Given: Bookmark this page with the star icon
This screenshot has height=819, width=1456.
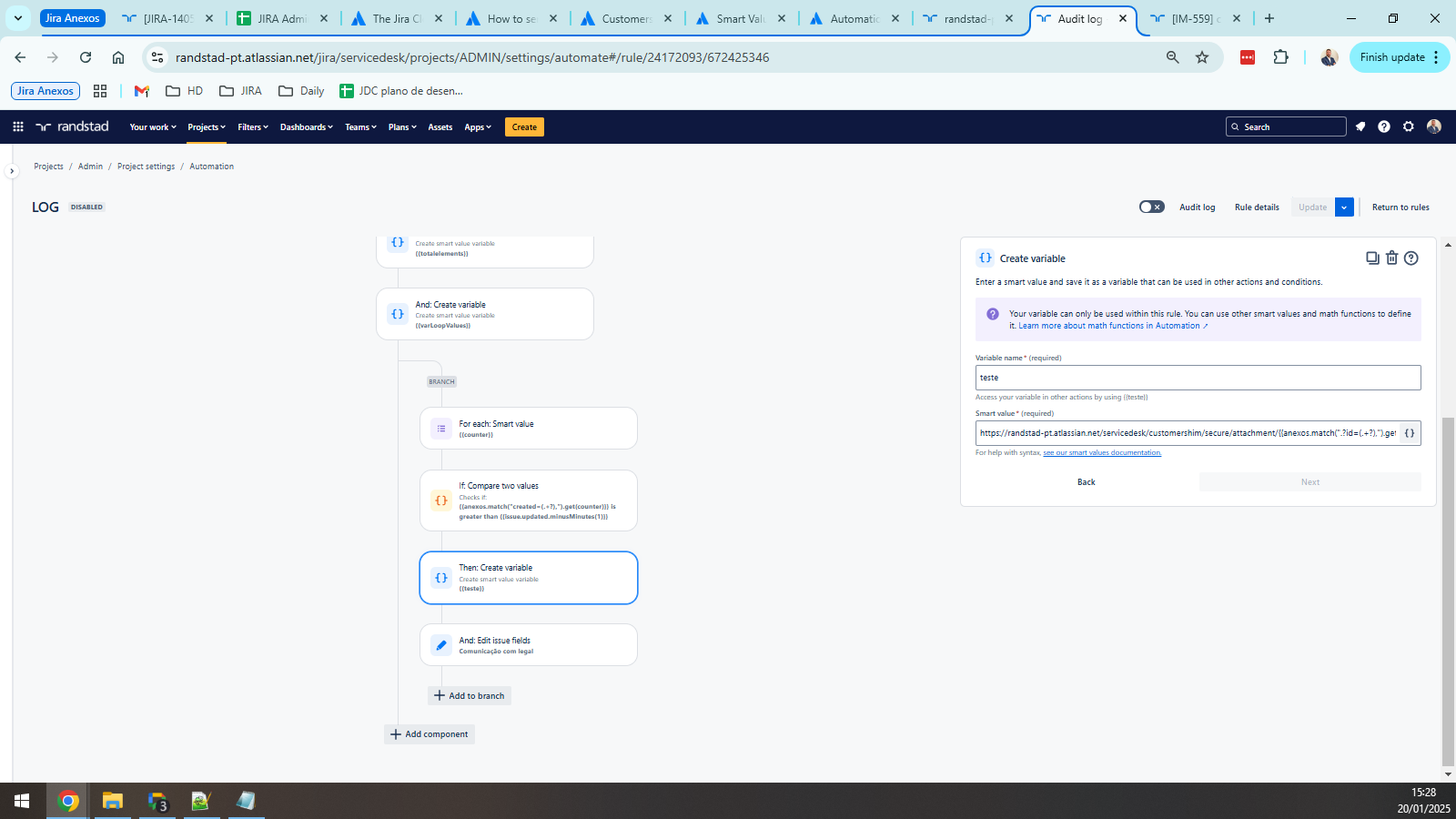Looking at the screenshot, I should tap(1202, 57).
